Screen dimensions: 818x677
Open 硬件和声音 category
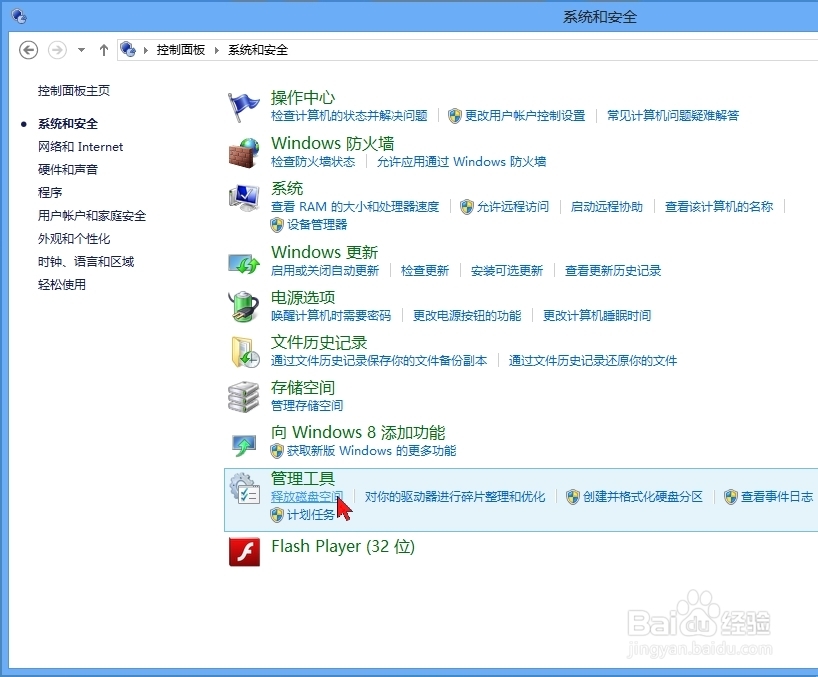[x=68, y=170]
